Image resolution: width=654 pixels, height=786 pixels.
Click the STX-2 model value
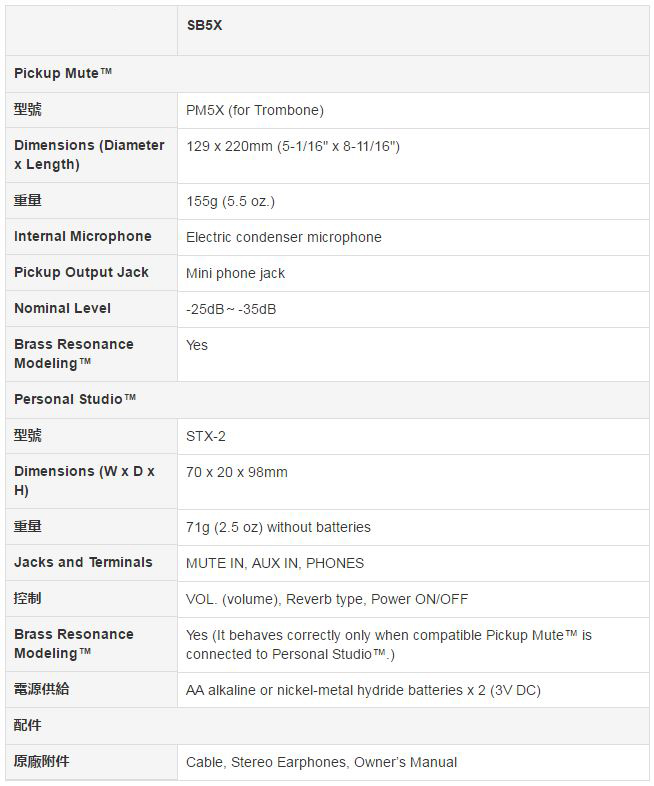coord(205,436)
